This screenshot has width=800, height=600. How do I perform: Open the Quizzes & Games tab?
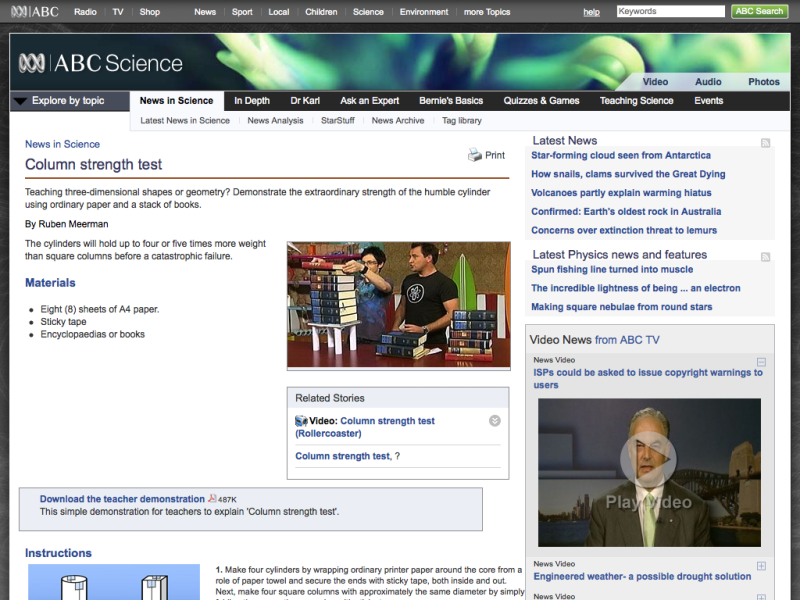tap(541, 101)
